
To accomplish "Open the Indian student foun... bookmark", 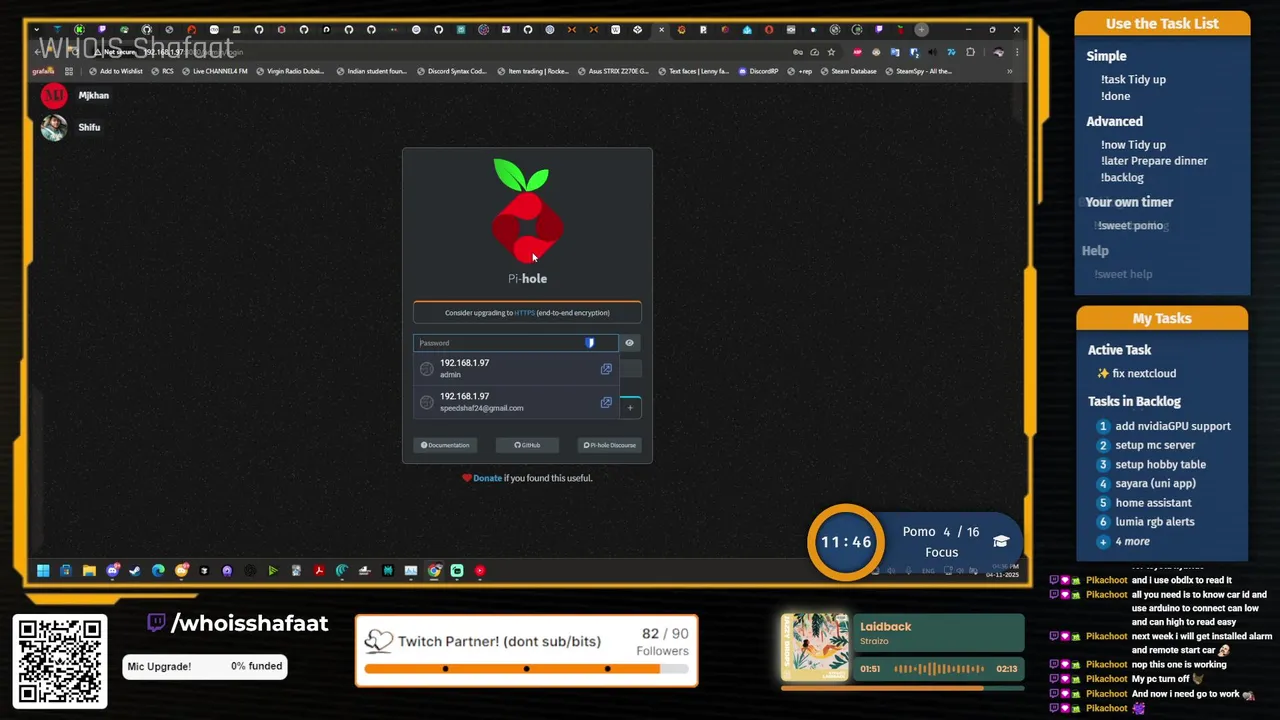I will pos(371,71).
